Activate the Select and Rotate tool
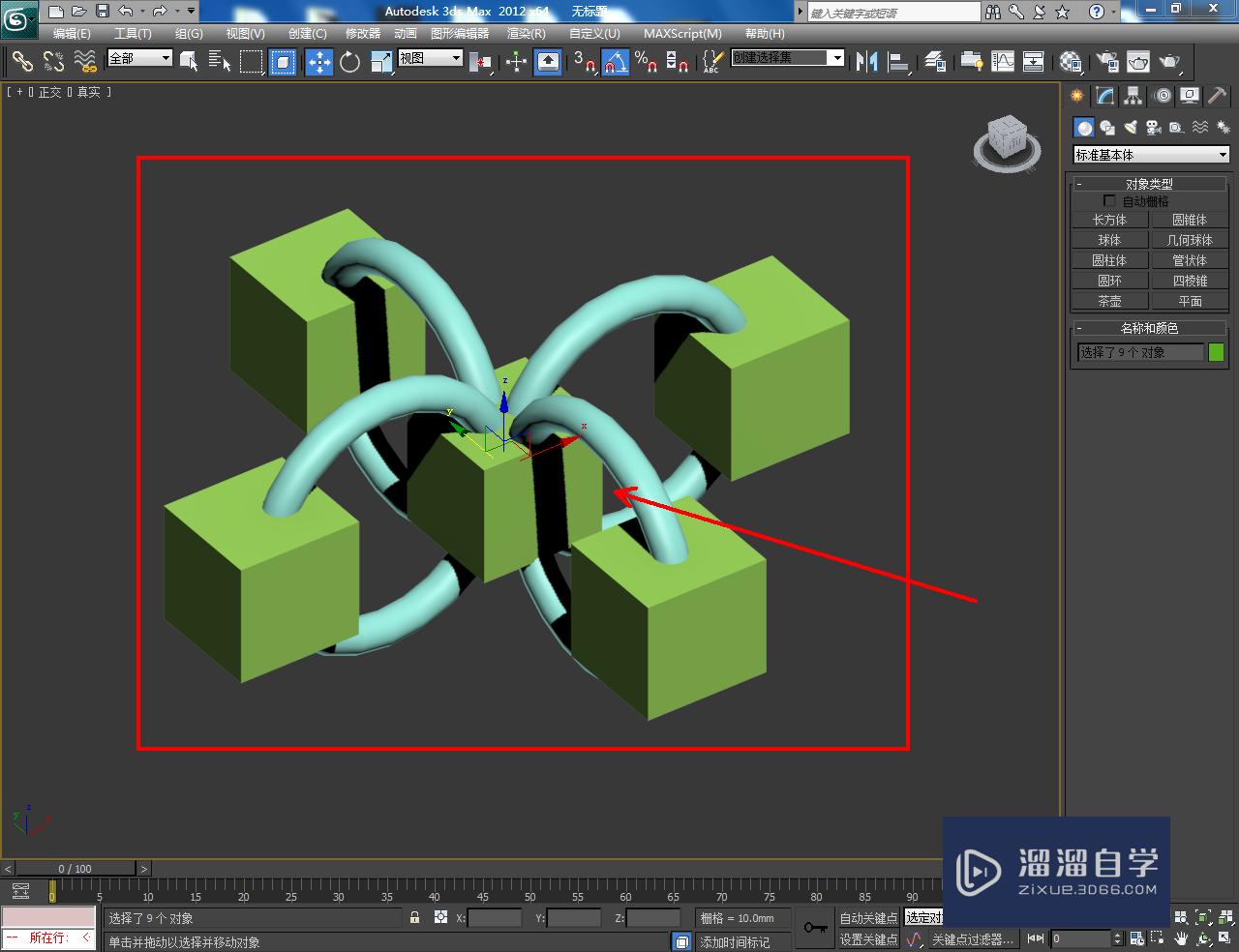 tap(349, 62)
